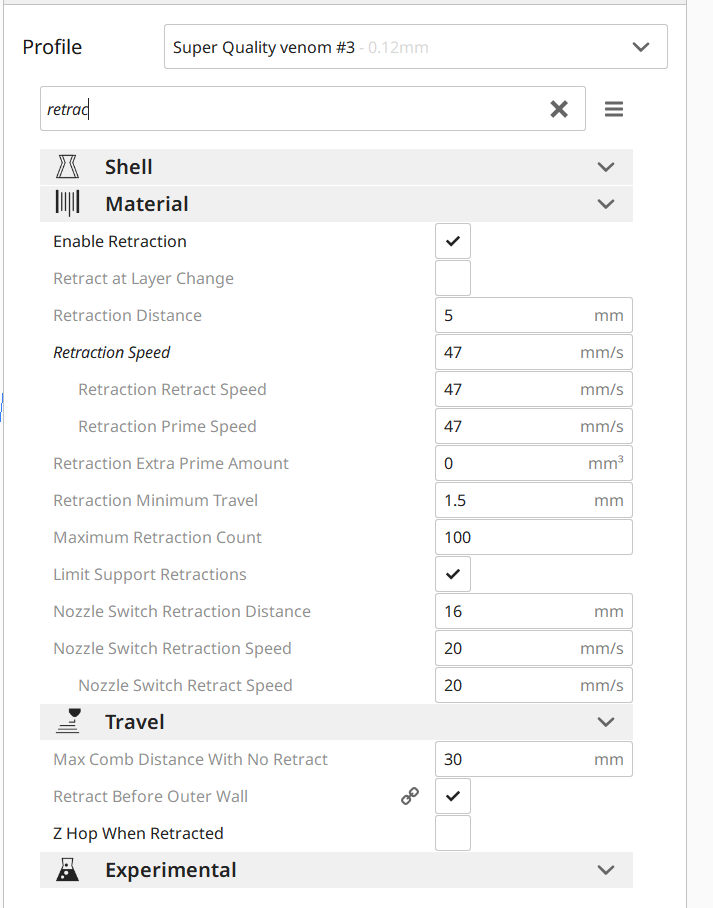Collapse the Travel section chevron
The height and width of the screenshot is (908, 713).
[605, 722]
